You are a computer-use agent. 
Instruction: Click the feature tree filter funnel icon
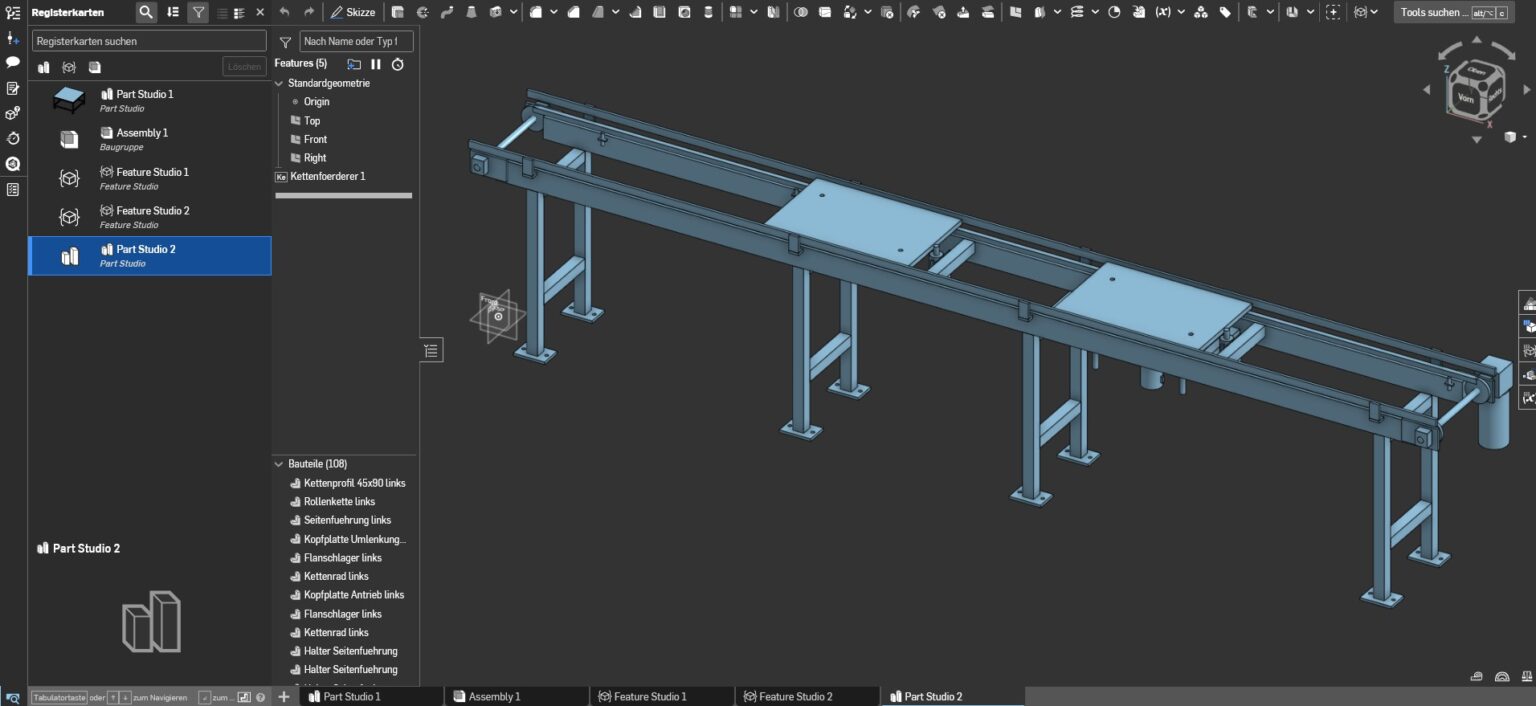click(285, 42)
